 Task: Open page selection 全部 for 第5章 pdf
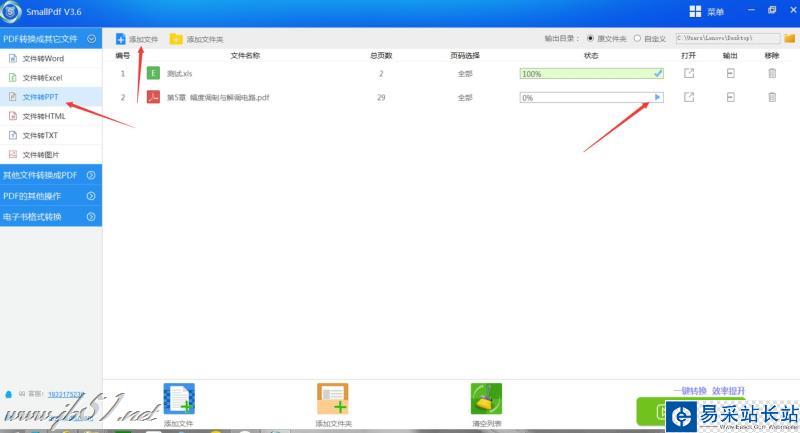[x=465, y=97]
